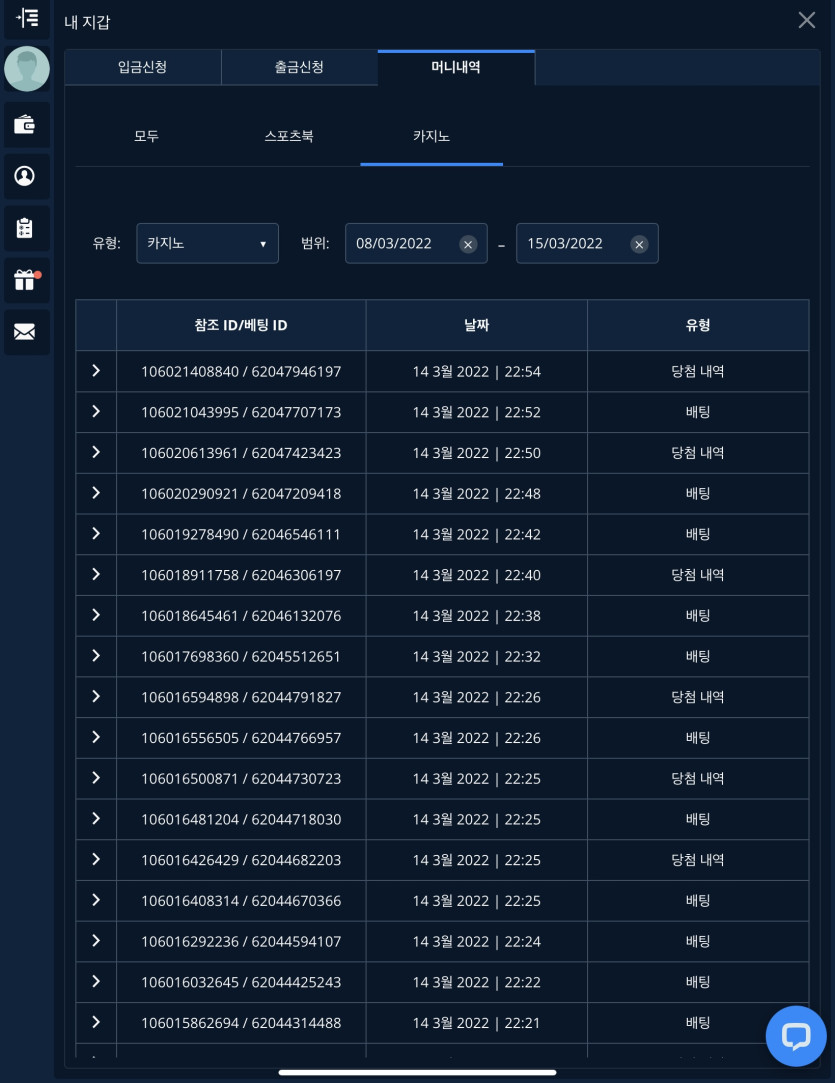The image size is (835, 1083).
Task: Click the 날짜 column header
Action: click(477, 325)
